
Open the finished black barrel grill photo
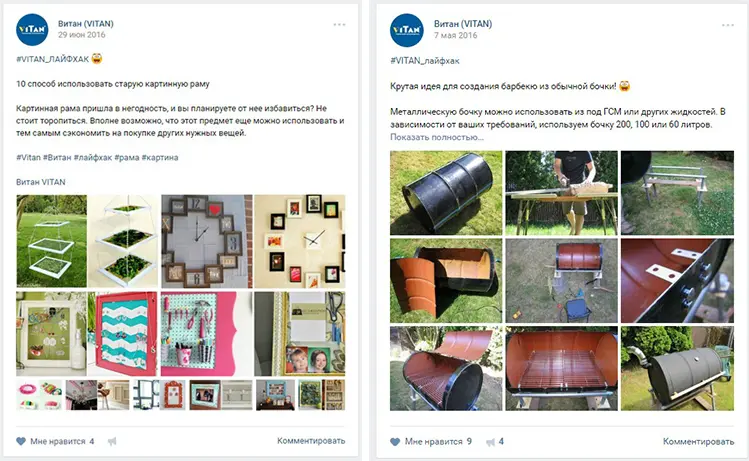(677, 369)
